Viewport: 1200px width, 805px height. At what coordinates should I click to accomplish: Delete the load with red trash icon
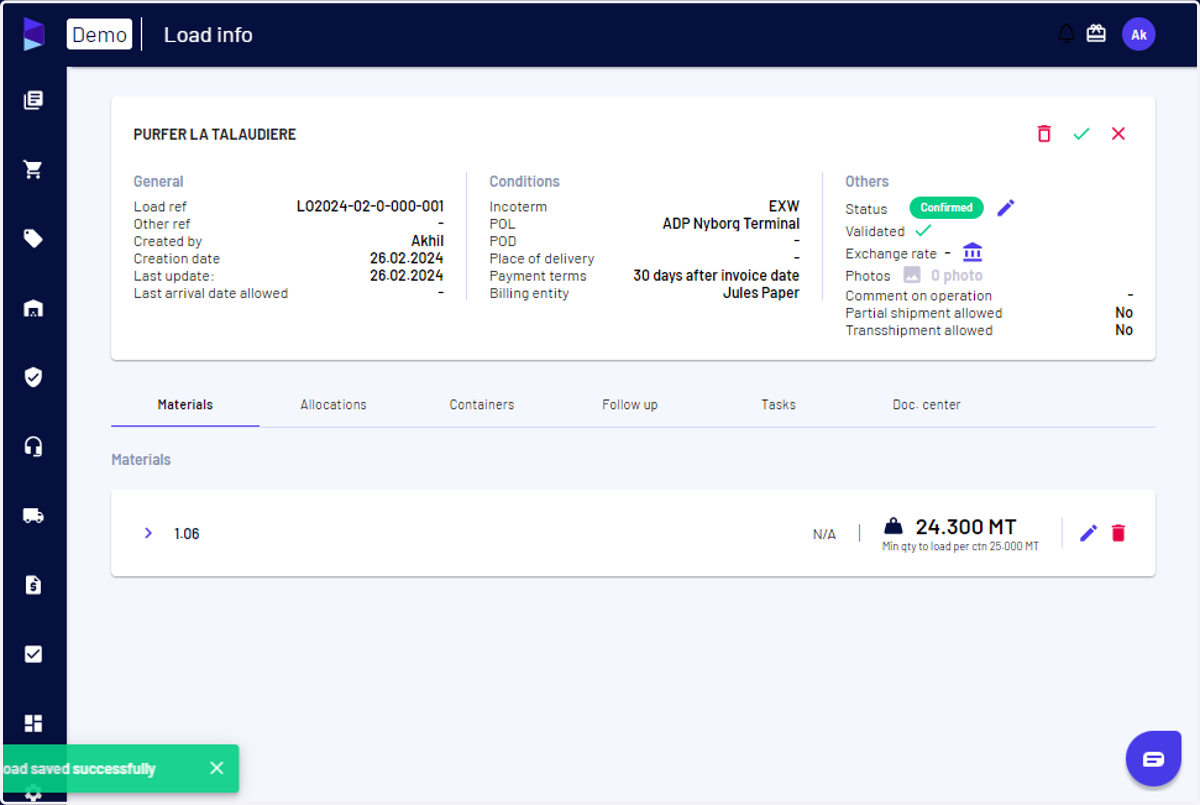[1044, 134]
